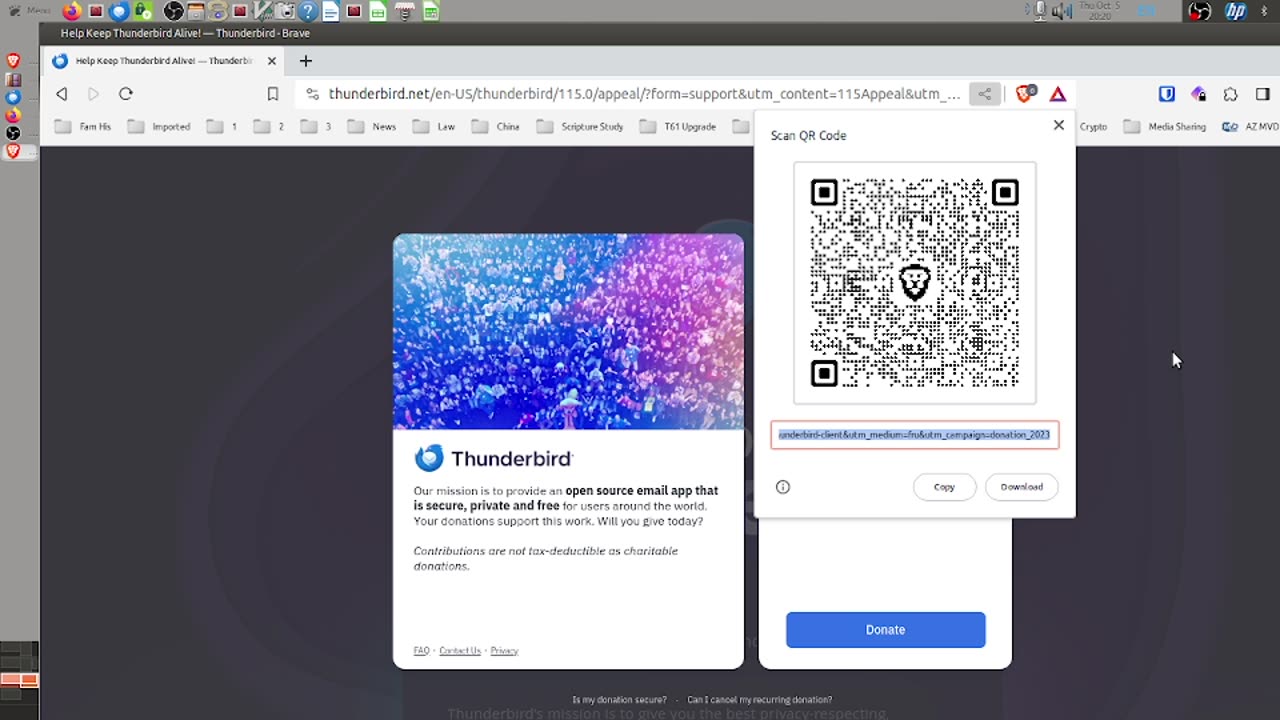Image resolution: width=1280 pixels, height=720 pixels.
Task: Click 'Is my donation secure?' link
Action: [x=619, y=700]
